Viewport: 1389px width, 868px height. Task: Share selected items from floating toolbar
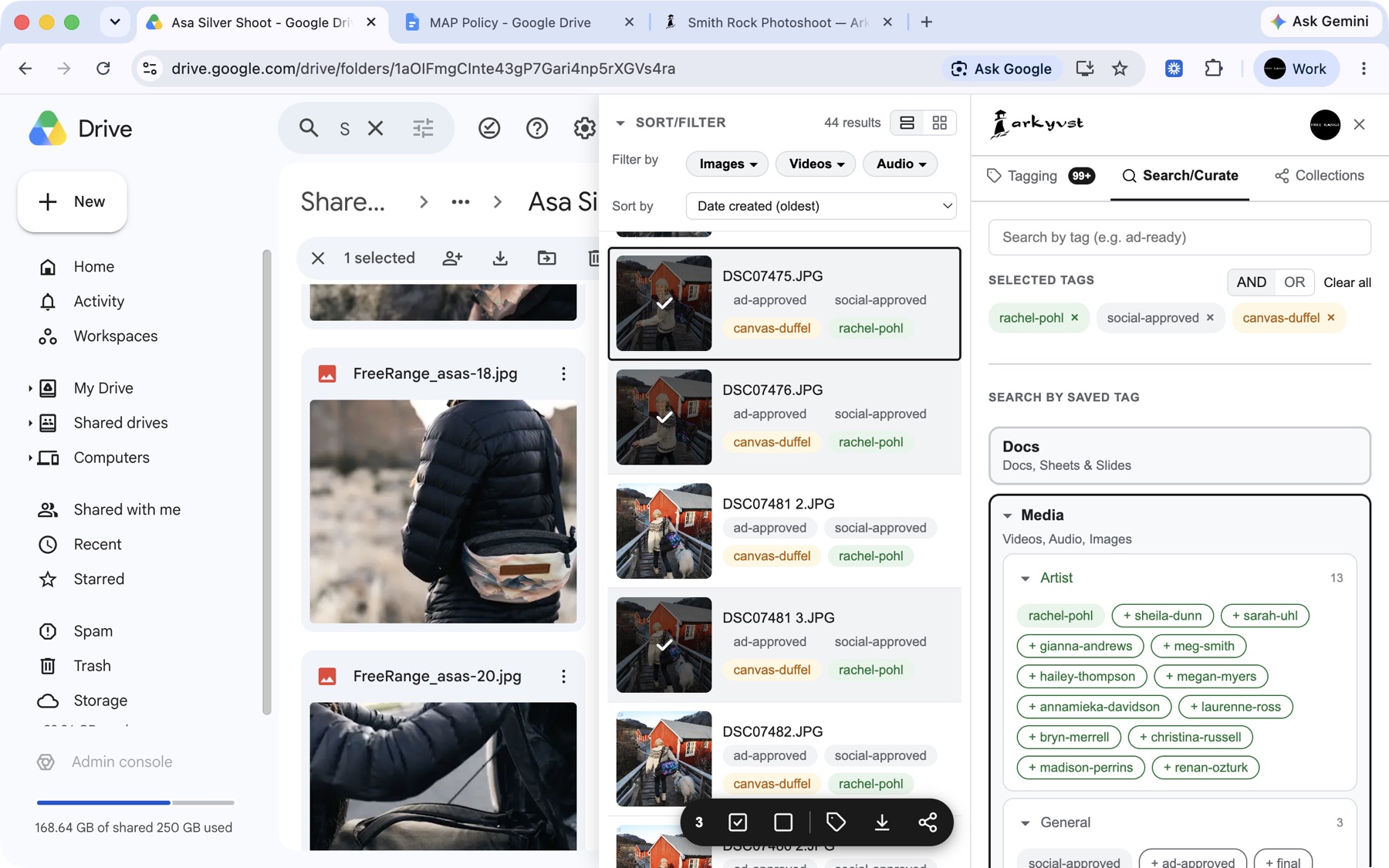coord(928,822)
